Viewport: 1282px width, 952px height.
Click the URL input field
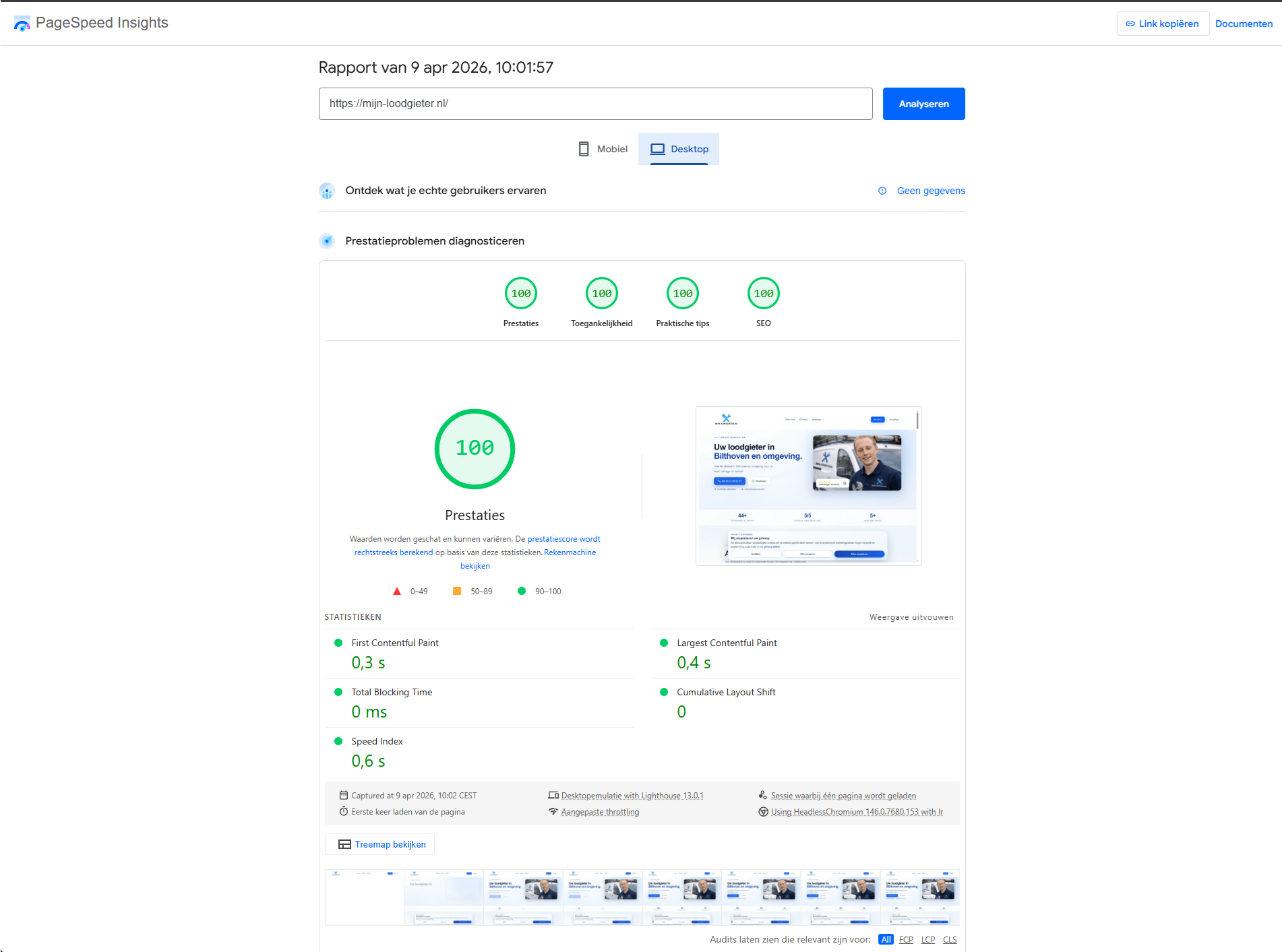pos(595,104)
